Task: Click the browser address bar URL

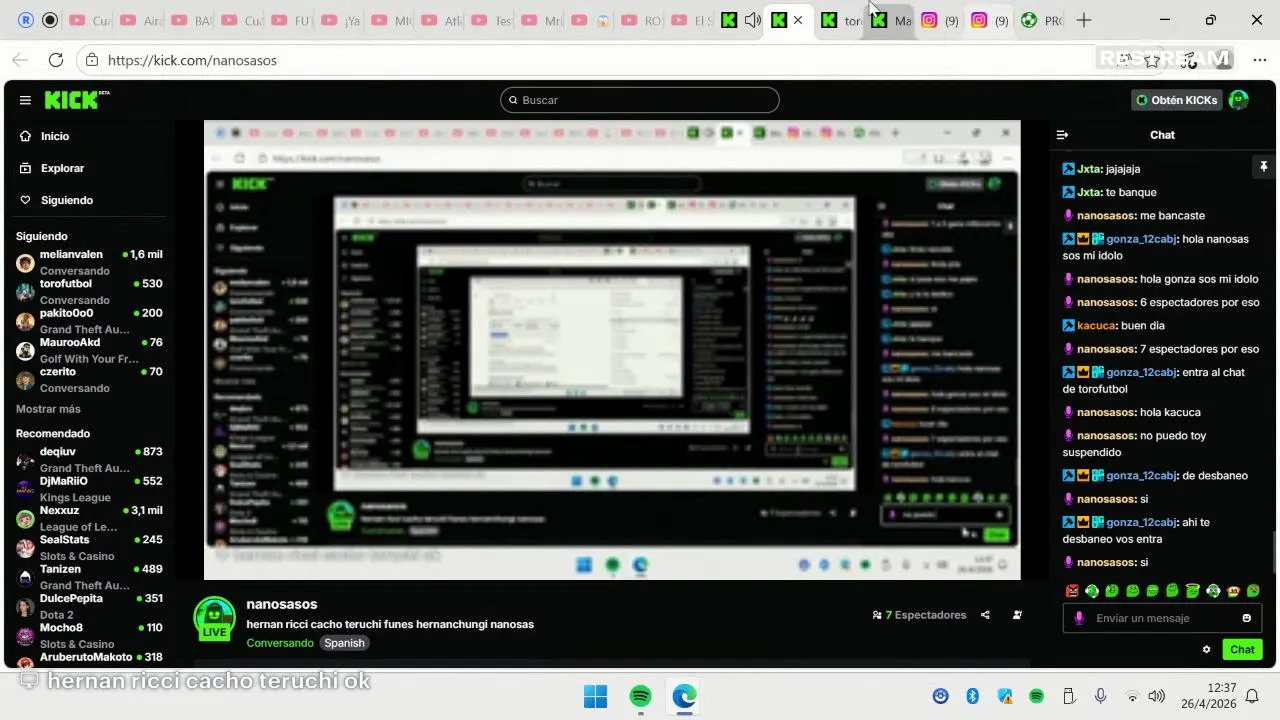Action: coord(192,60)
